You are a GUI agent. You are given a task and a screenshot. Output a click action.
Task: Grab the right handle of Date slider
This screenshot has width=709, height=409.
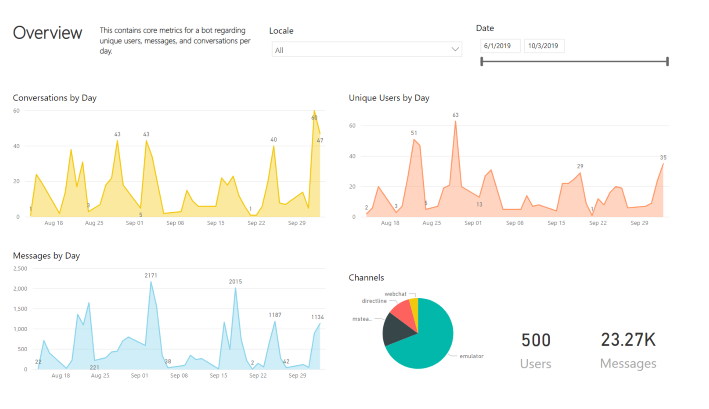(x=667, y=61)
